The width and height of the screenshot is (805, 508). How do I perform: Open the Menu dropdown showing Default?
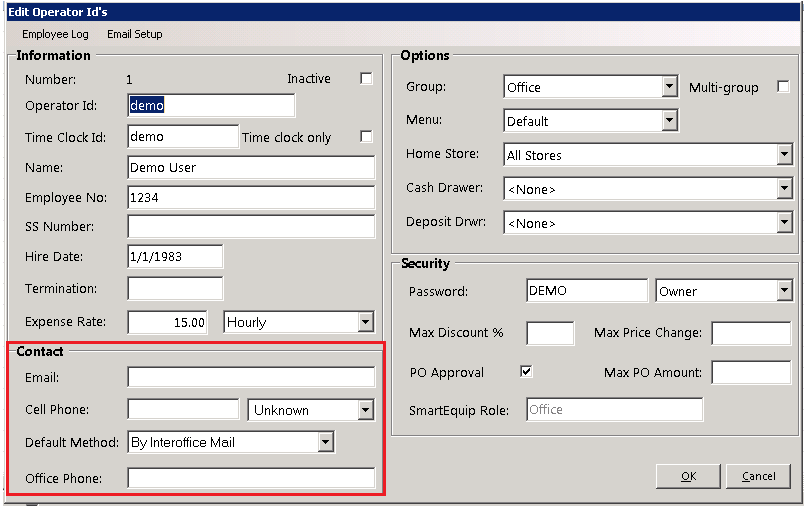pyautogui.click(x=669, y=121)
